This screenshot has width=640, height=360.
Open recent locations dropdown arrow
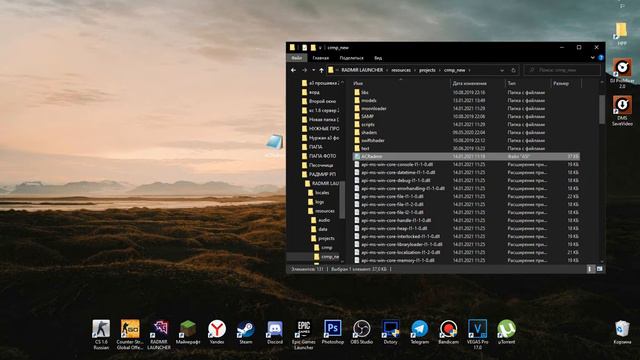[313, 70]
